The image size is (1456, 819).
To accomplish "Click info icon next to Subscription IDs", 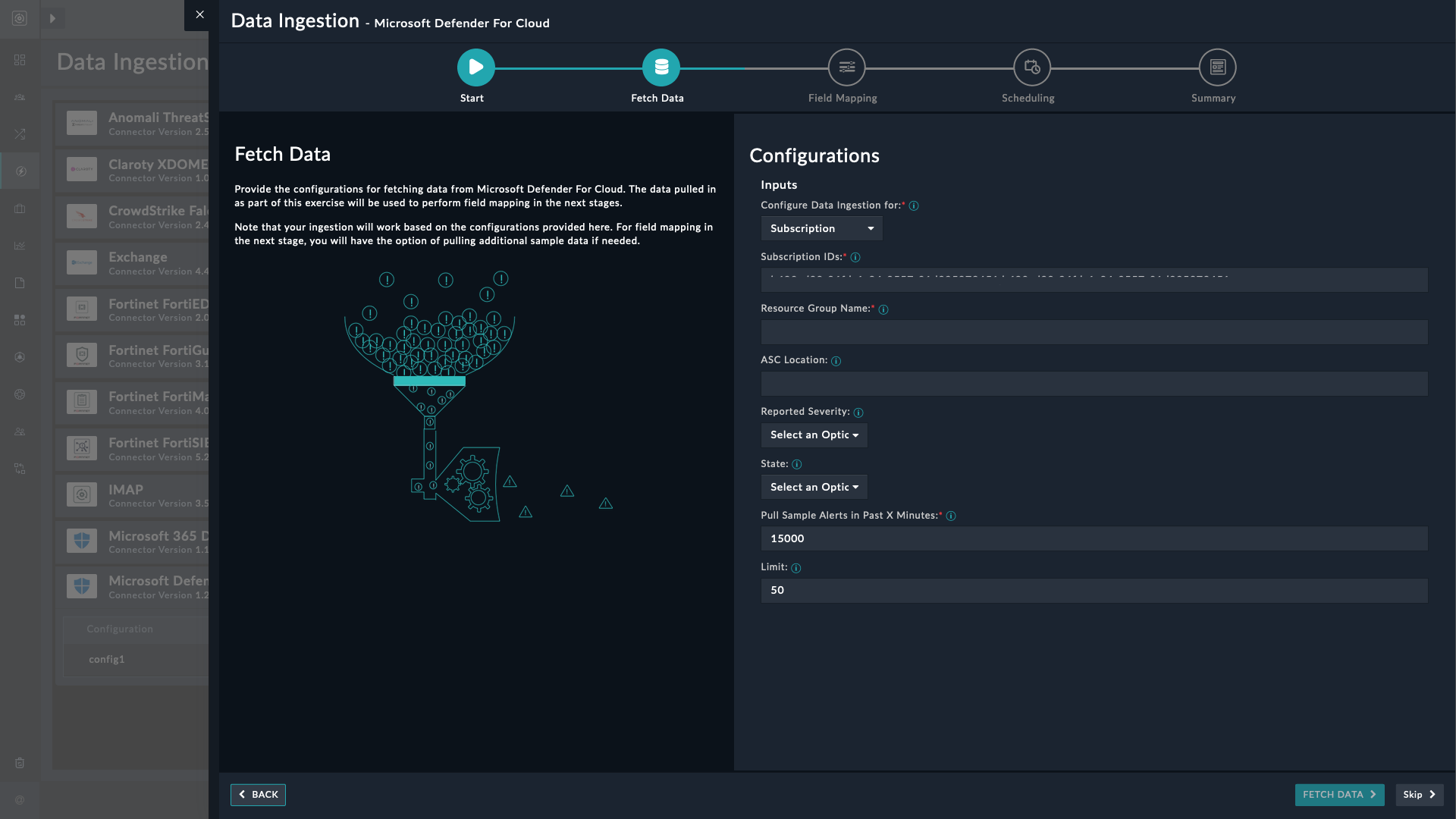I will point(855,258).
